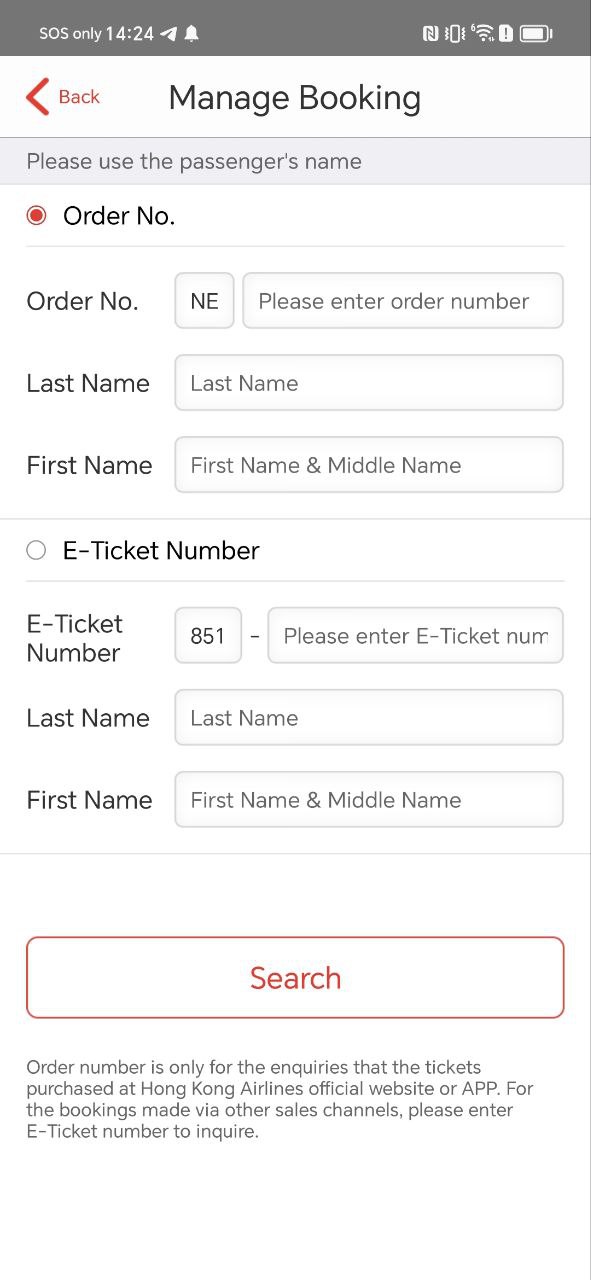
Task: Tap the Back text link
Action: [79, 97]
